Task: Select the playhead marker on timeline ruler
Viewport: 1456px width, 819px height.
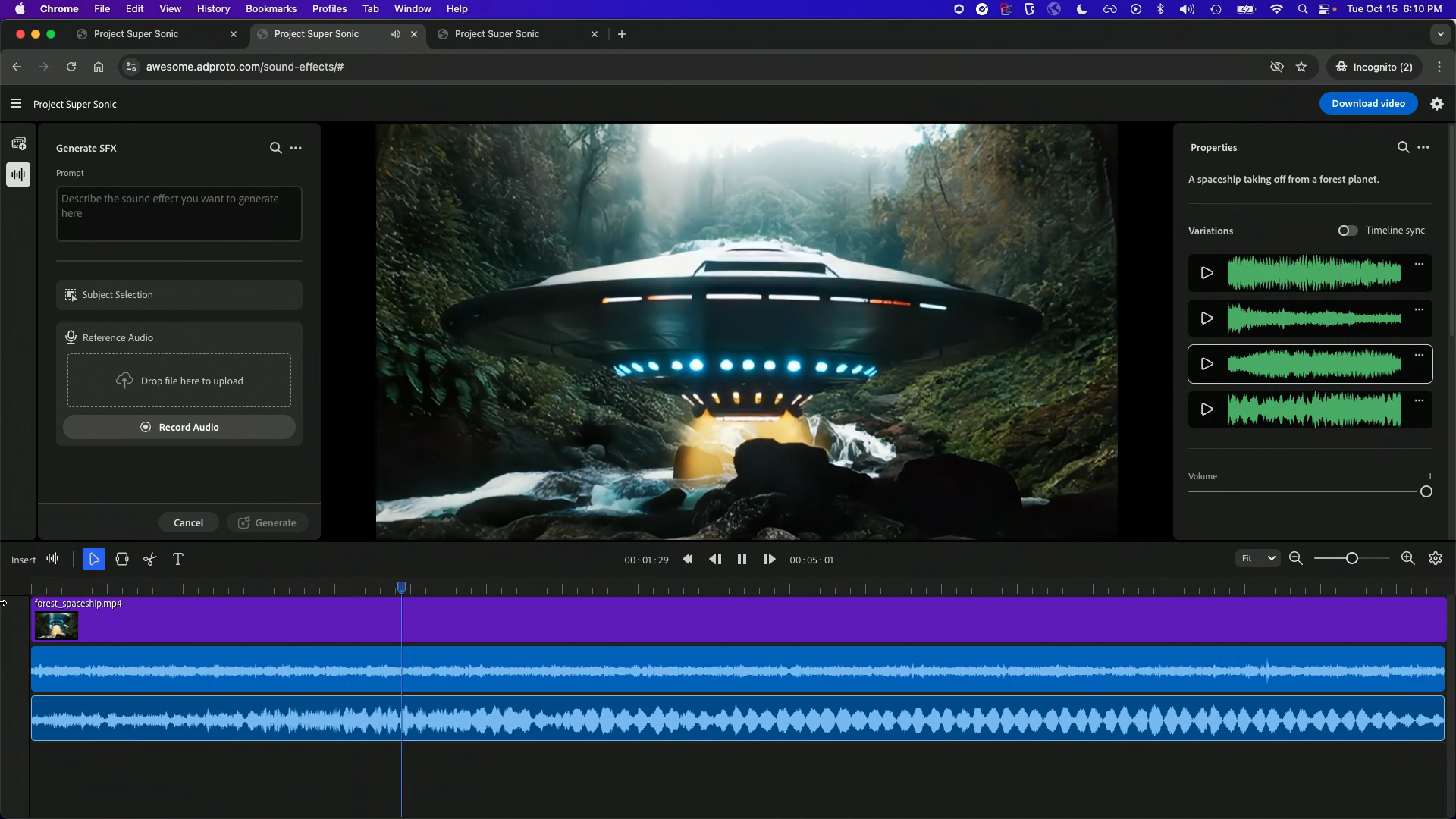Action: [401, 587]
